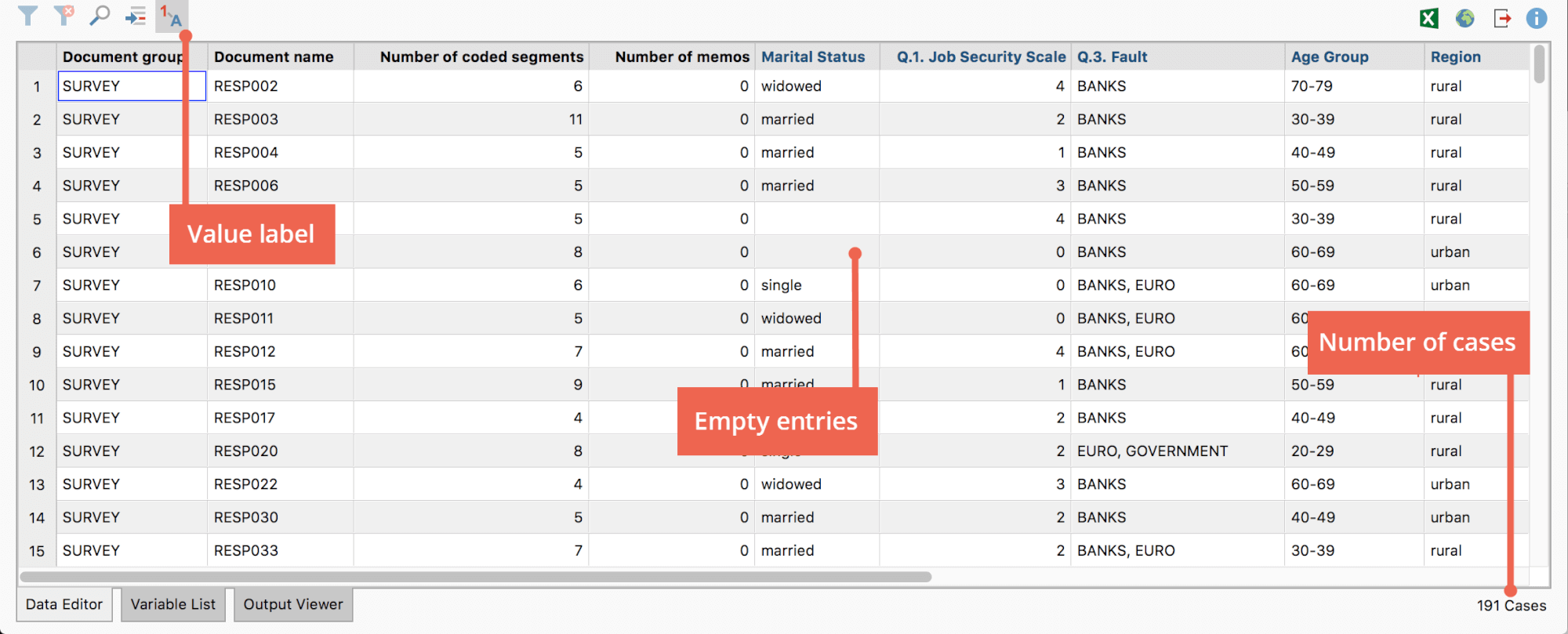Switch to the Variable List tab
The image size is (1568, 634).
173,604
